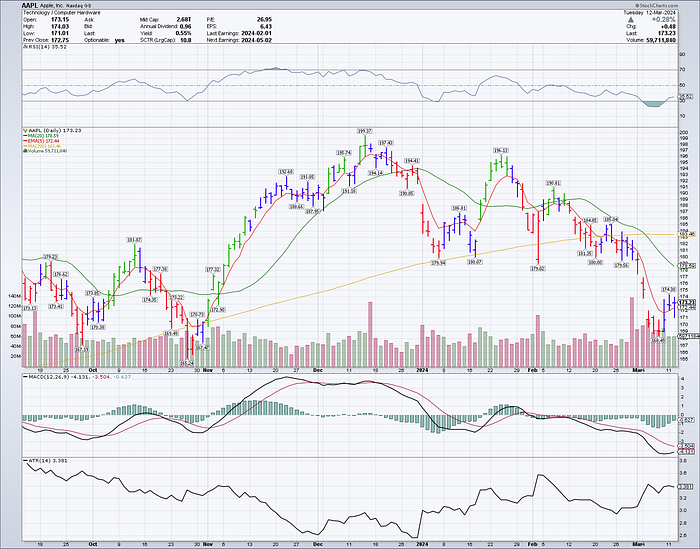Click the 179.02 February low label

pos(538,269)
